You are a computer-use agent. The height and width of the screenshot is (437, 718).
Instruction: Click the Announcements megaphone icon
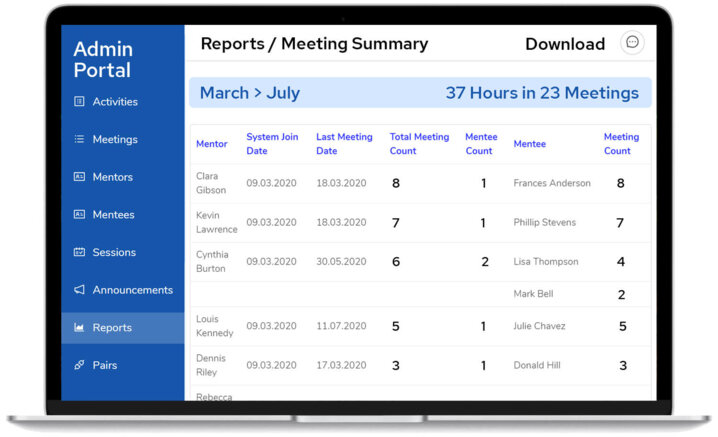tap(79, 290)
